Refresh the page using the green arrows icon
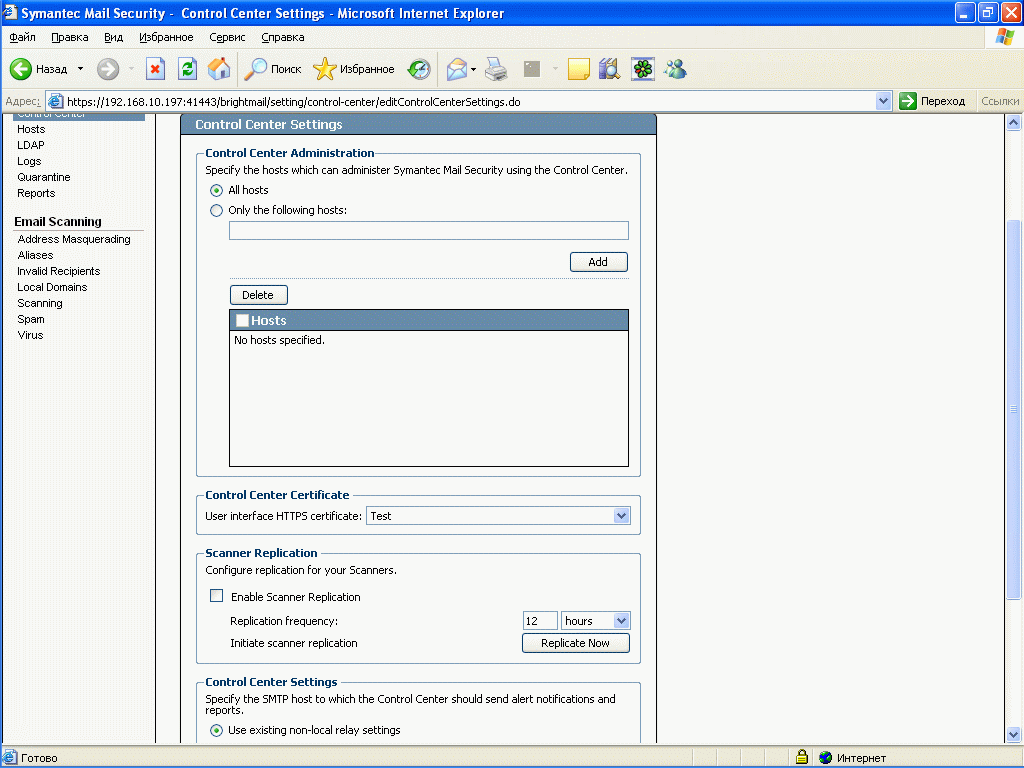The image size is (1024, 768). (x=187, y=69)
